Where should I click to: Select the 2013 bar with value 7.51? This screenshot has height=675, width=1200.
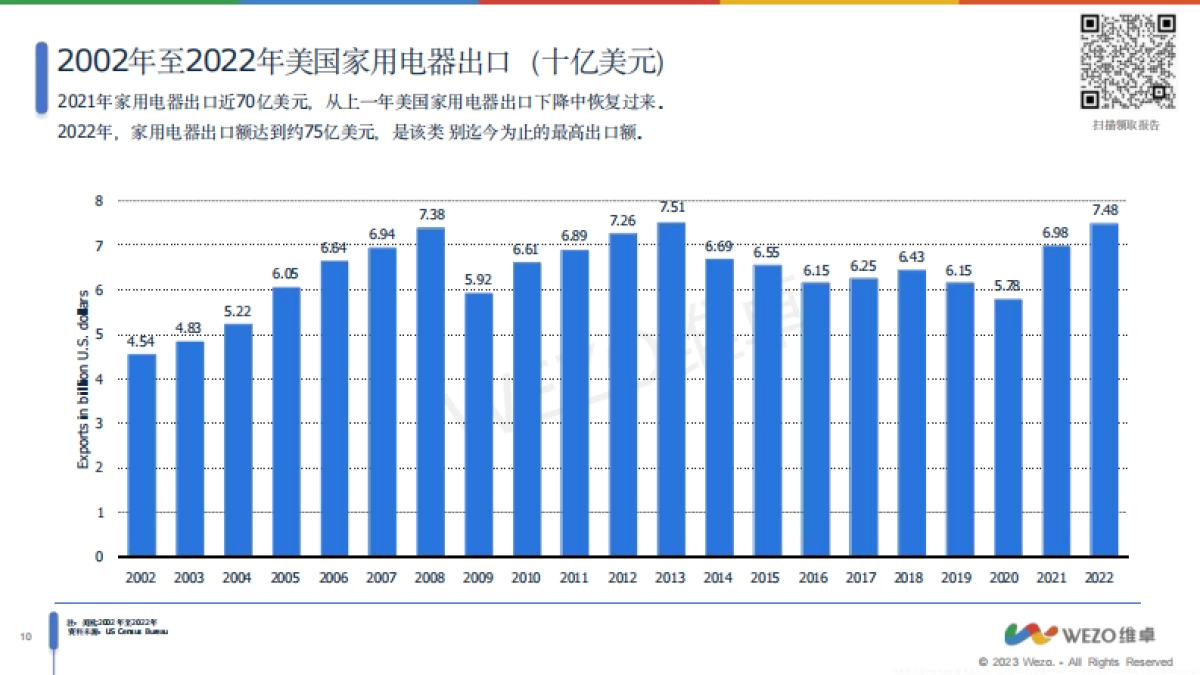(670, 390)
